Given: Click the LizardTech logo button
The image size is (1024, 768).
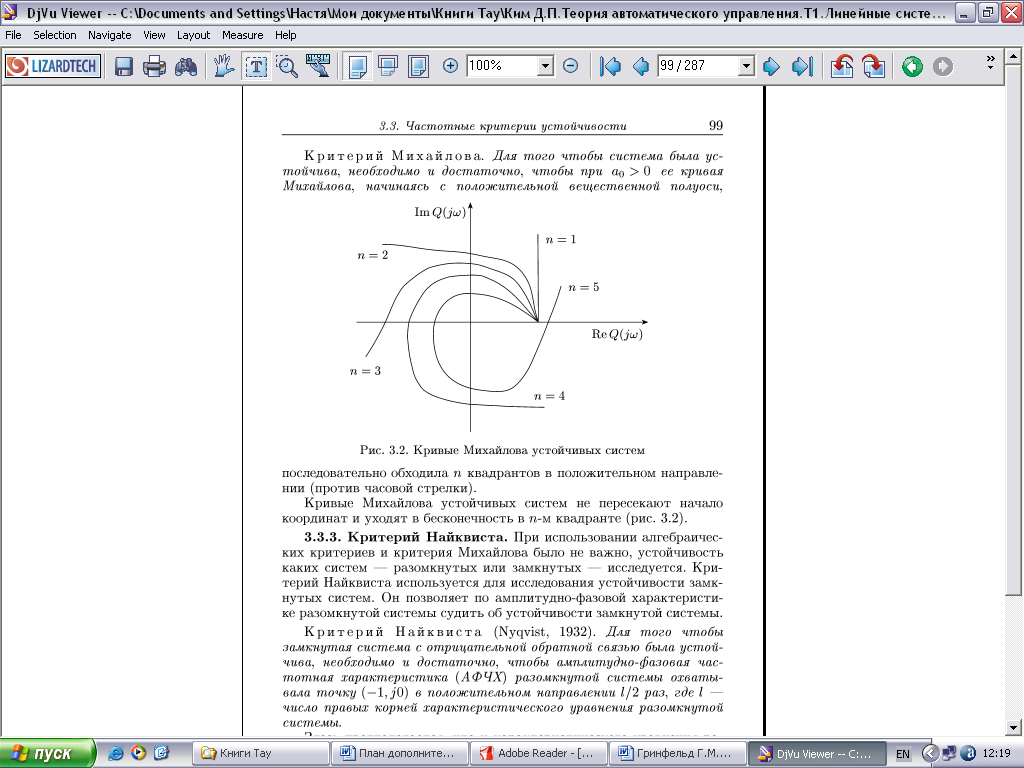Looking at the screenshot, I should (53, 66).
